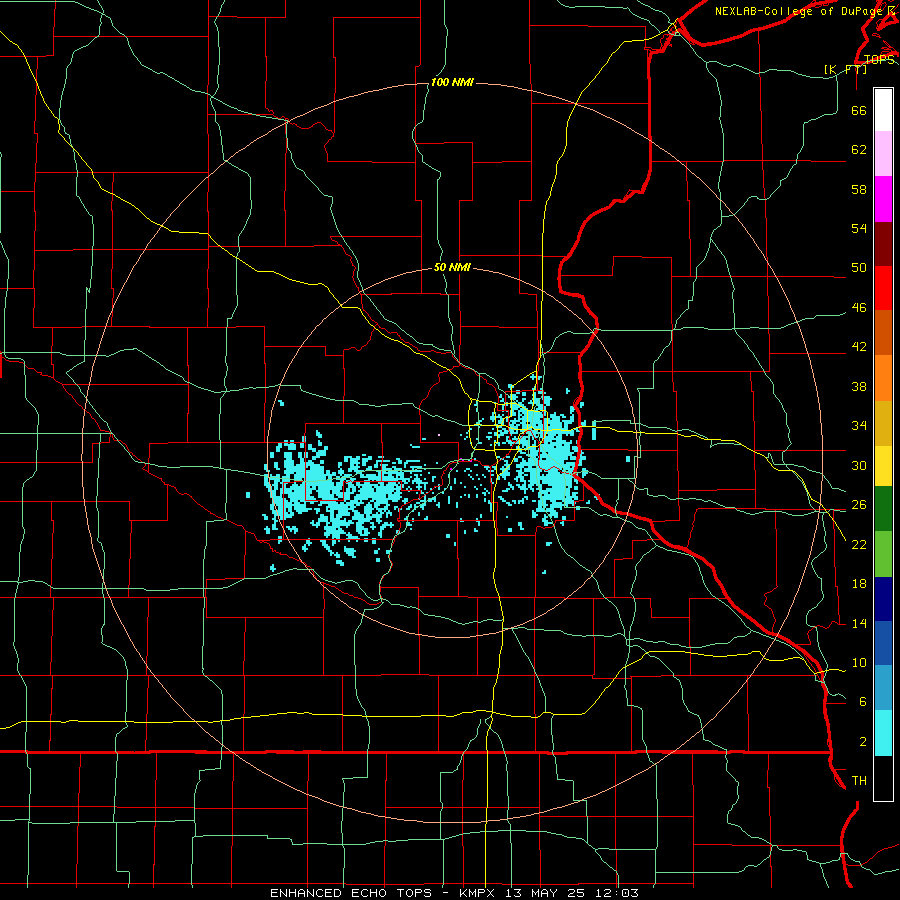Image resolution: width=900 pixels, height=900 pixels.
Task: Click the "10" legend value
Action: [x=859, y=663]
